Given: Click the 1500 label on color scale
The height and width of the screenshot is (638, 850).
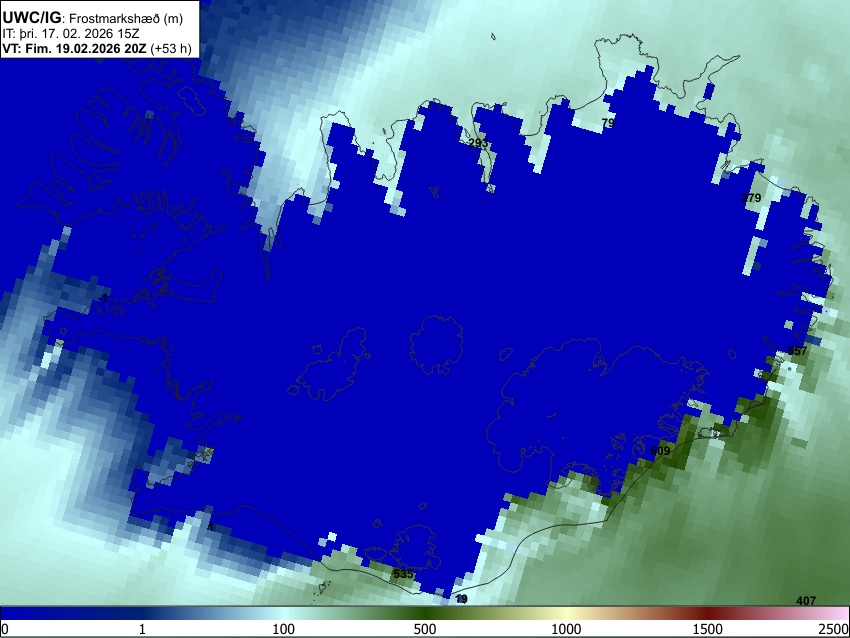Looking at the screenshot, I should (x=708, y=629).
